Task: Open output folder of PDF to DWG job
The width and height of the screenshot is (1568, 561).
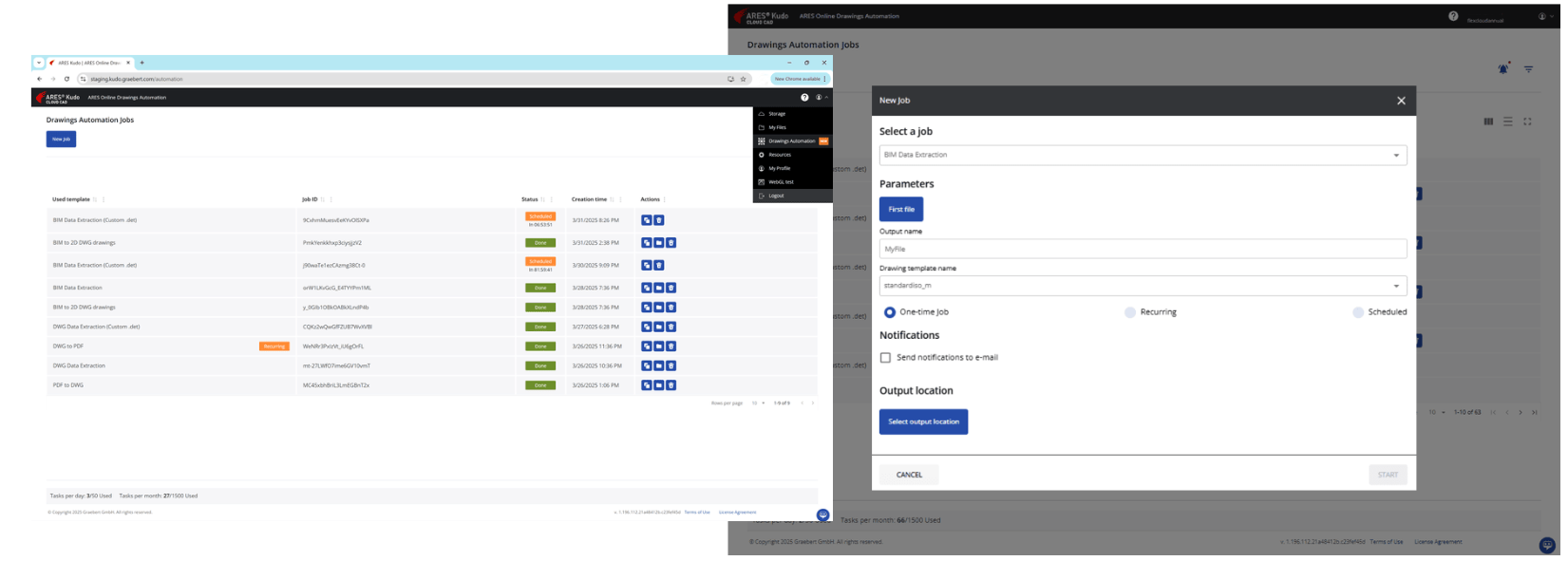Action: (659, 385)
